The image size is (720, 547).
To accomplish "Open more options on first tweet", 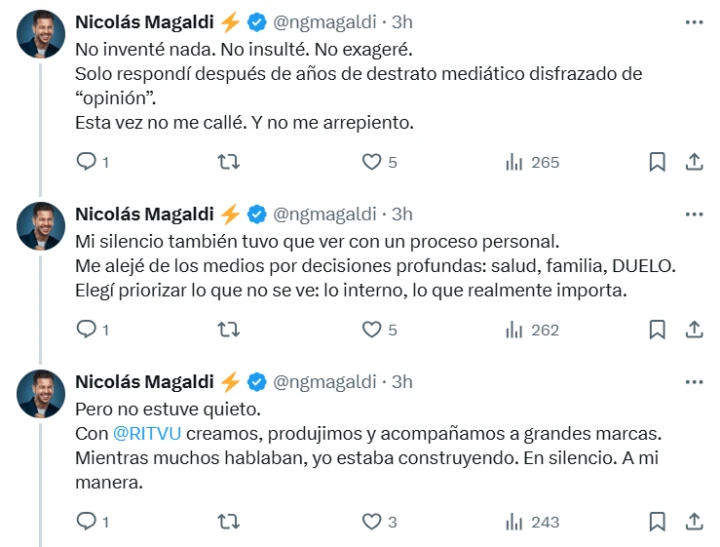I will pyautogui.click(x=693, y=22).
